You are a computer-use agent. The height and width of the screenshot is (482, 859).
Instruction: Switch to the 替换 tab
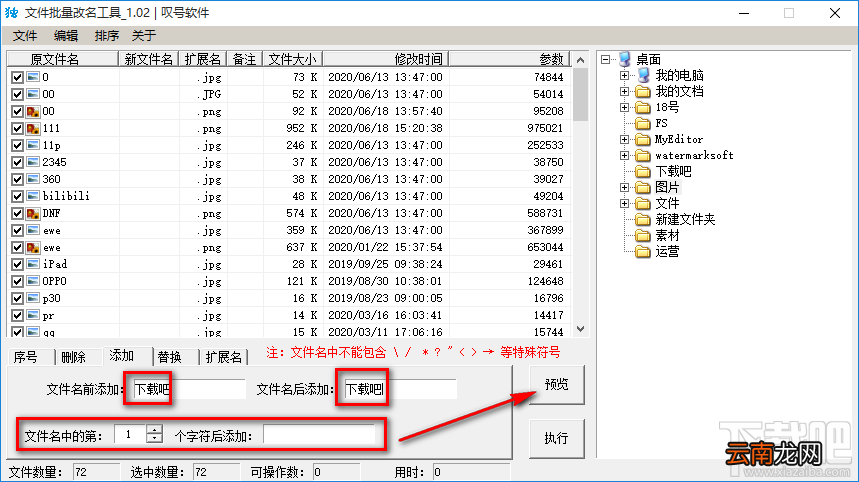click(175, 357)
